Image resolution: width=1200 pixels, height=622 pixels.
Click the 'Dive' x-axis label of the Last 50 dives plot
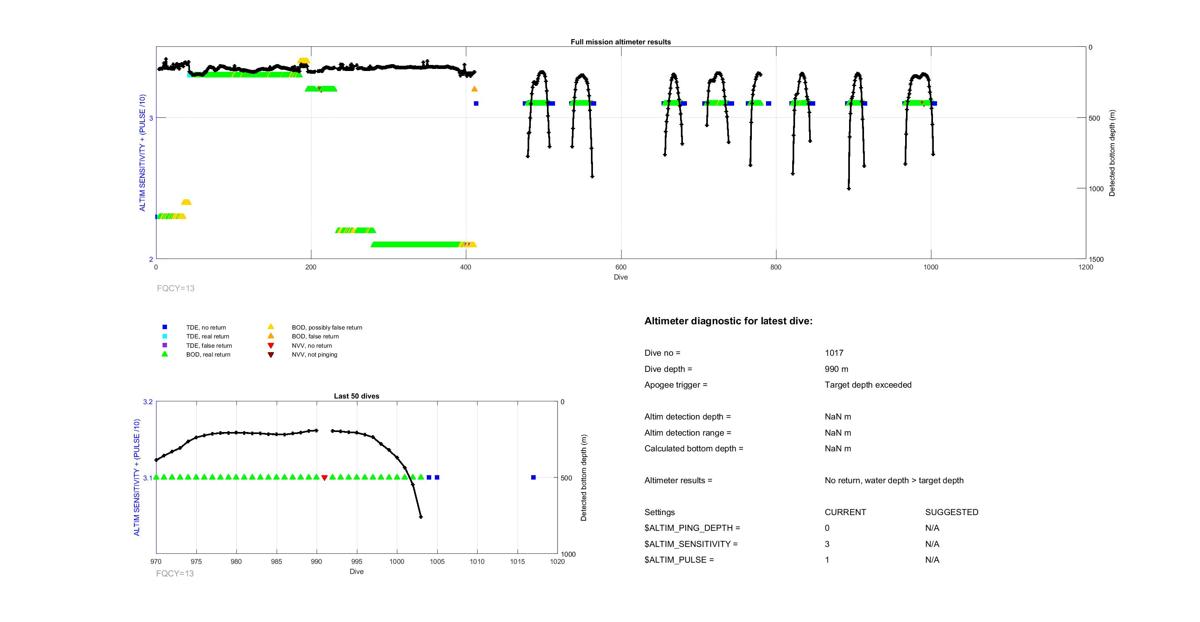tap(357, 572)
